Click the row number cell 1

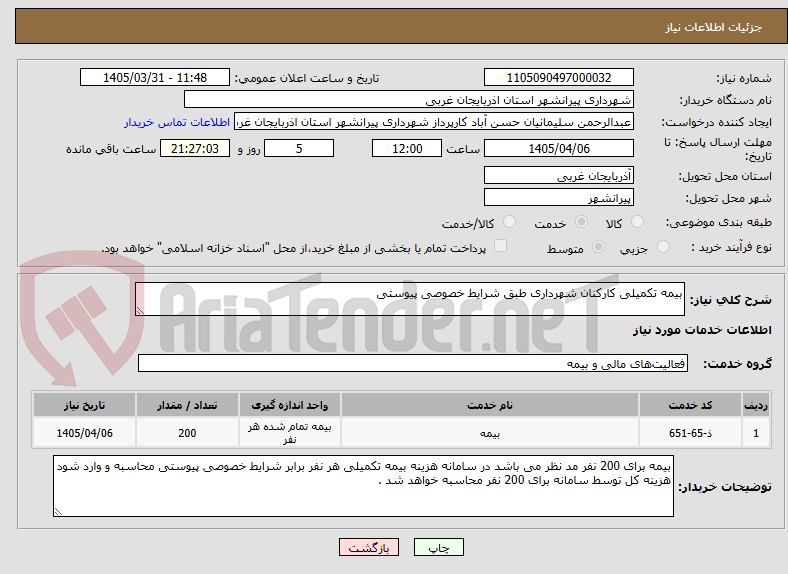[756, 433]
